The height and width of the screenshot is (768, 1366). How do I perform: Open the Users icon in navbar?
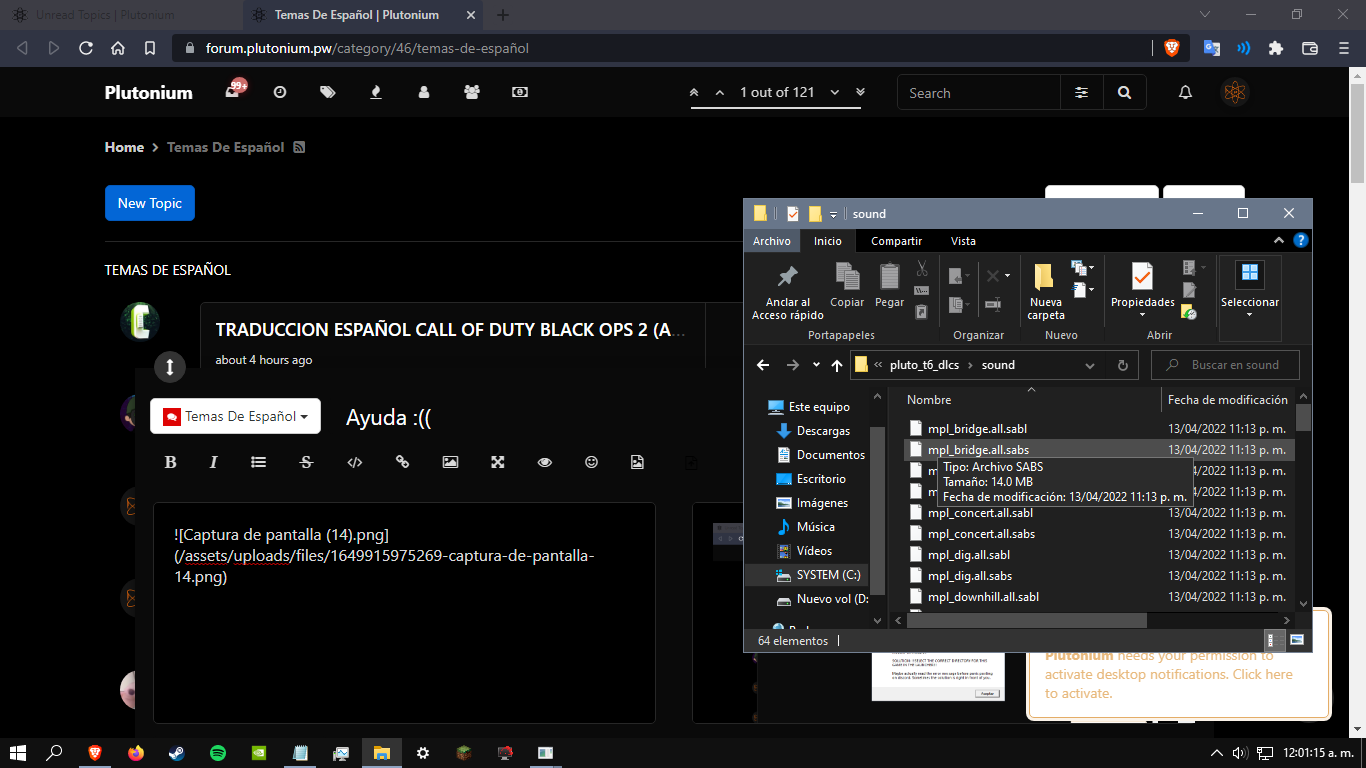pyautogui.click(x=424, y=92)
